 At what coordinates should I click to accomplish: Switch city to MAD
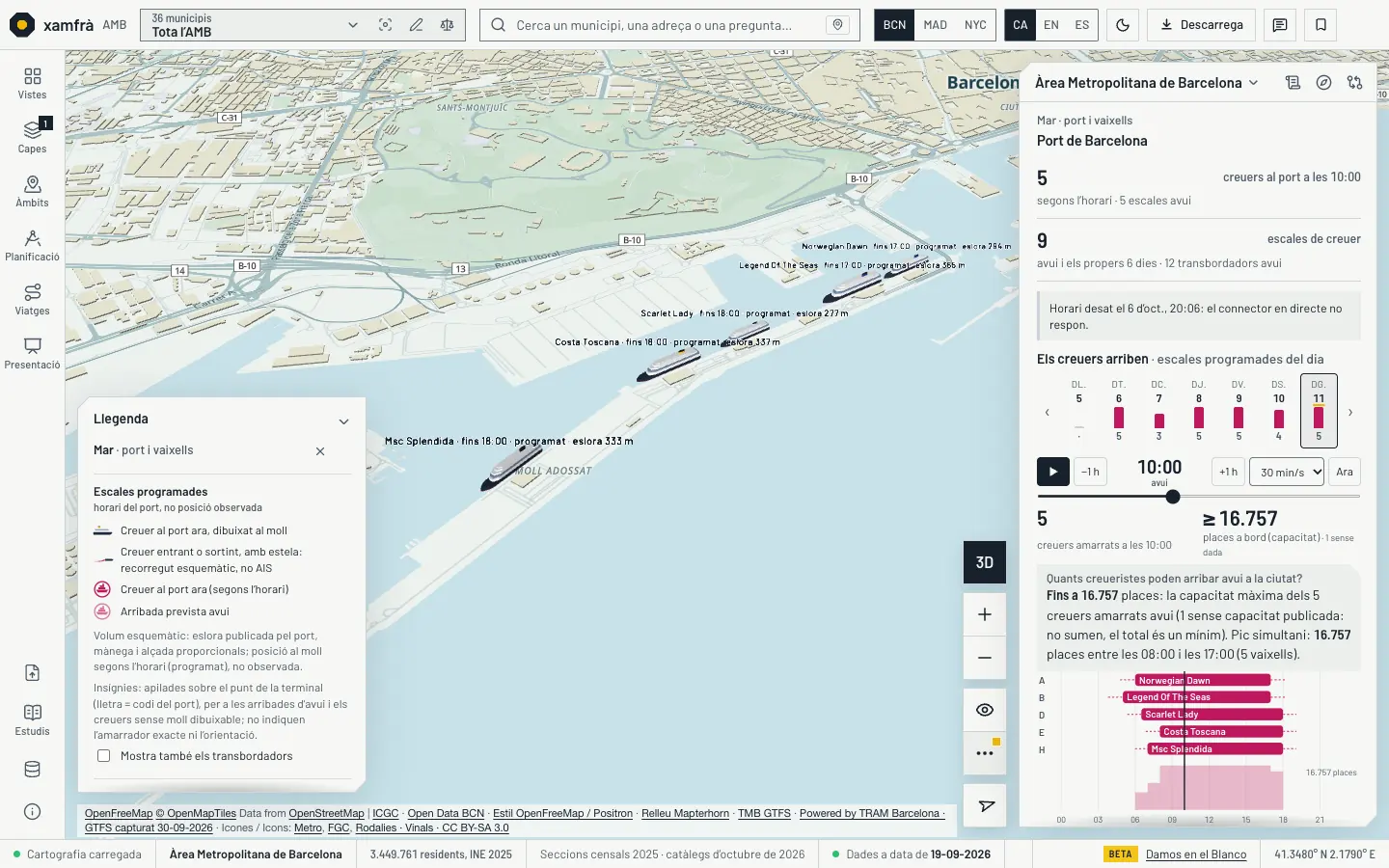pos(935,25)
